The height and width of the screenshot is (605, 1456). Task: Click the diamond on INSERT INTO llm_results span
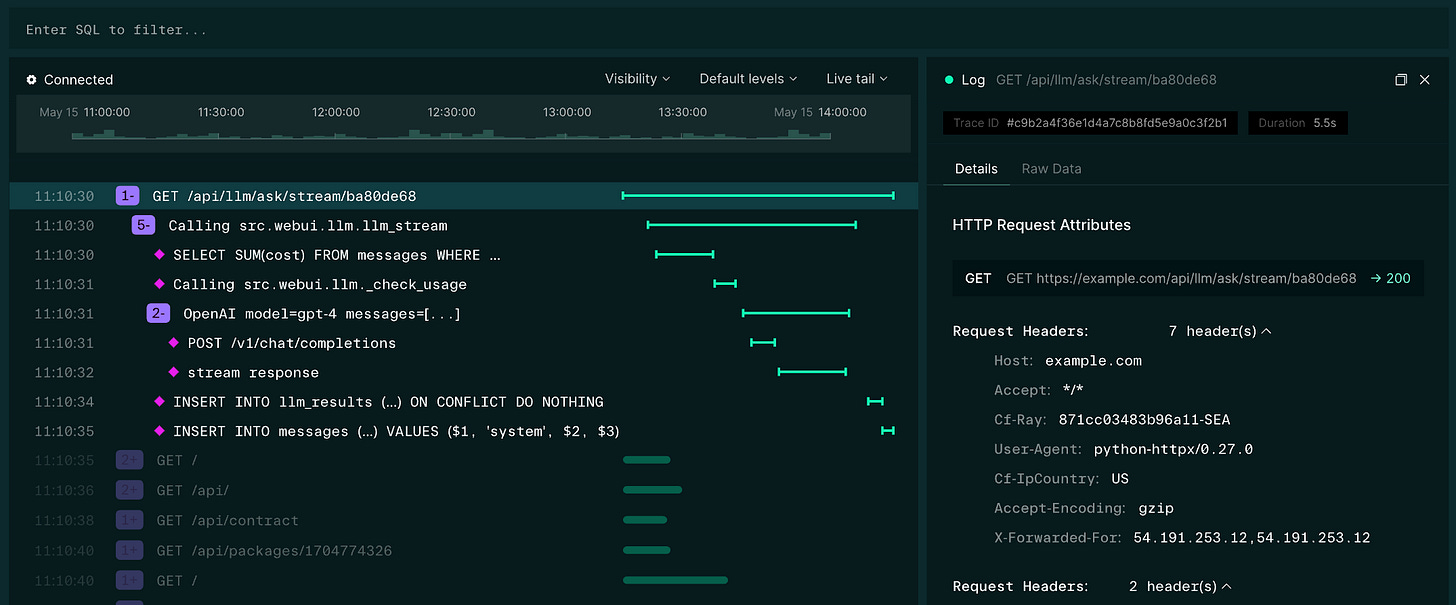tap(159, 401)
